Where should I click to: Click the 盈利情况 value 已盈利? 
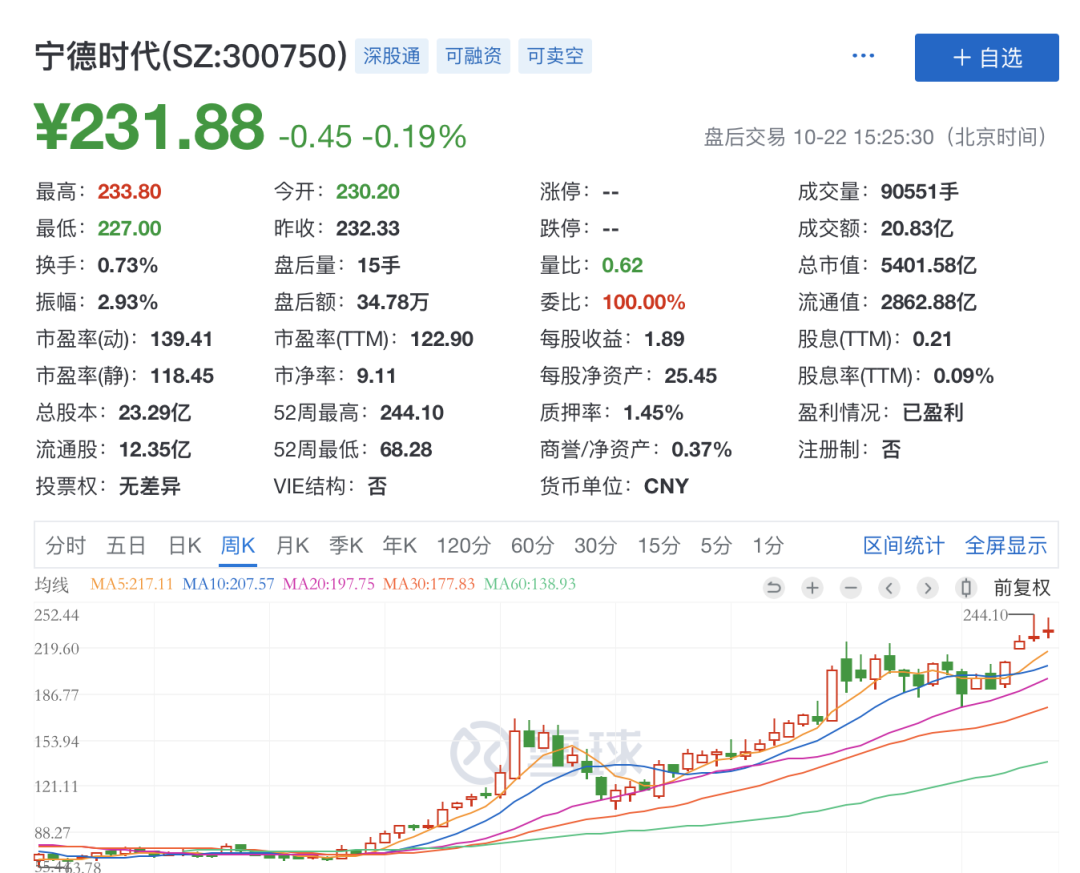[933, 413]
